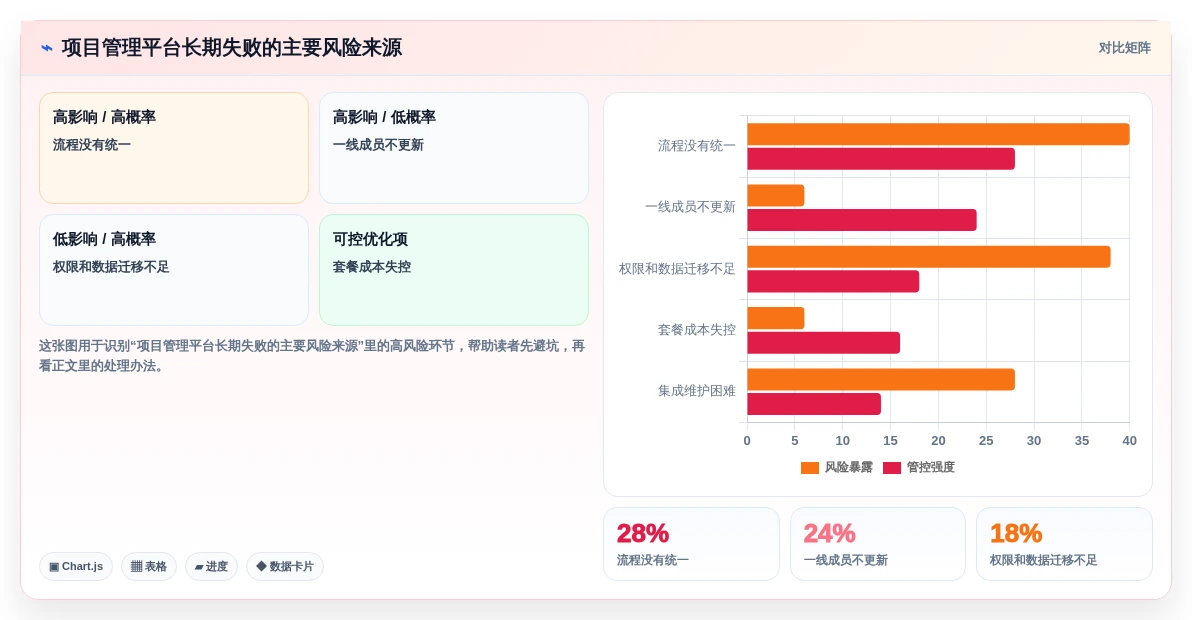Click the title 项目管理平台长期失败的主要风险来源

[x=231, y=48]
